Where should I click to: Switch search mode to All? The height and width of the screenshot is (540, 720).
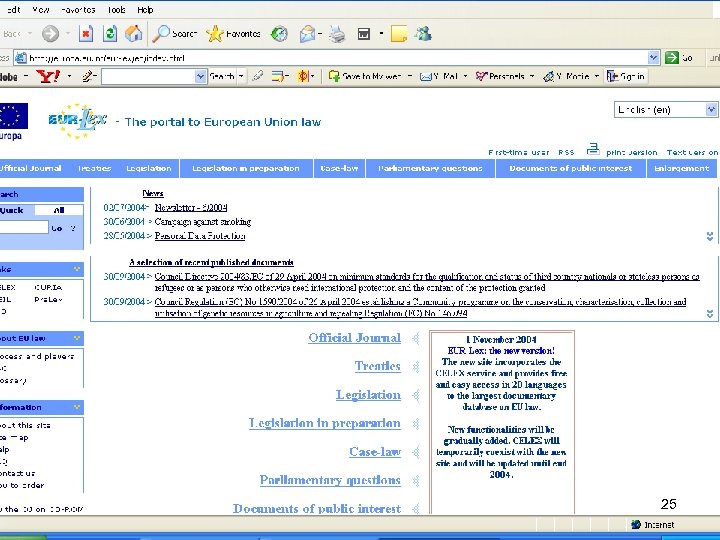click(59, 210)
